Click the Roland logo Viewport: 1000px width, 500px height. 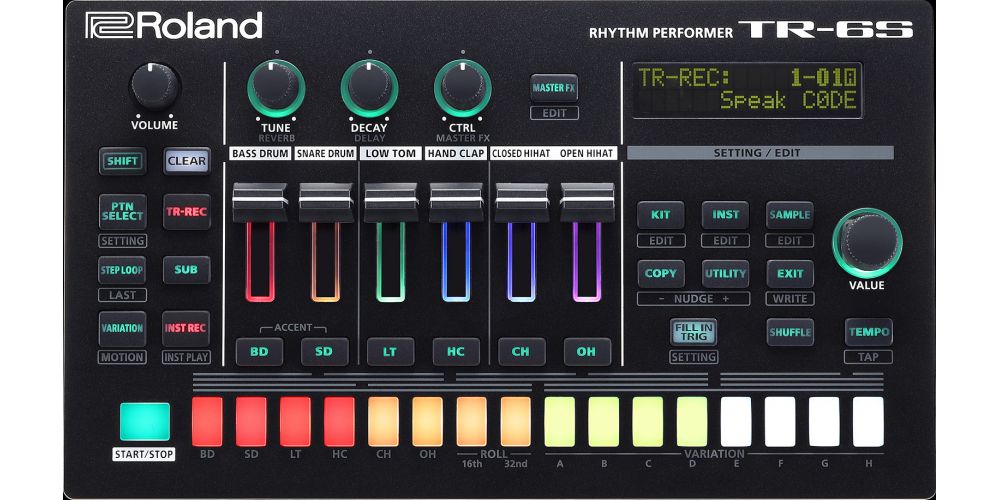pos(173,26)
